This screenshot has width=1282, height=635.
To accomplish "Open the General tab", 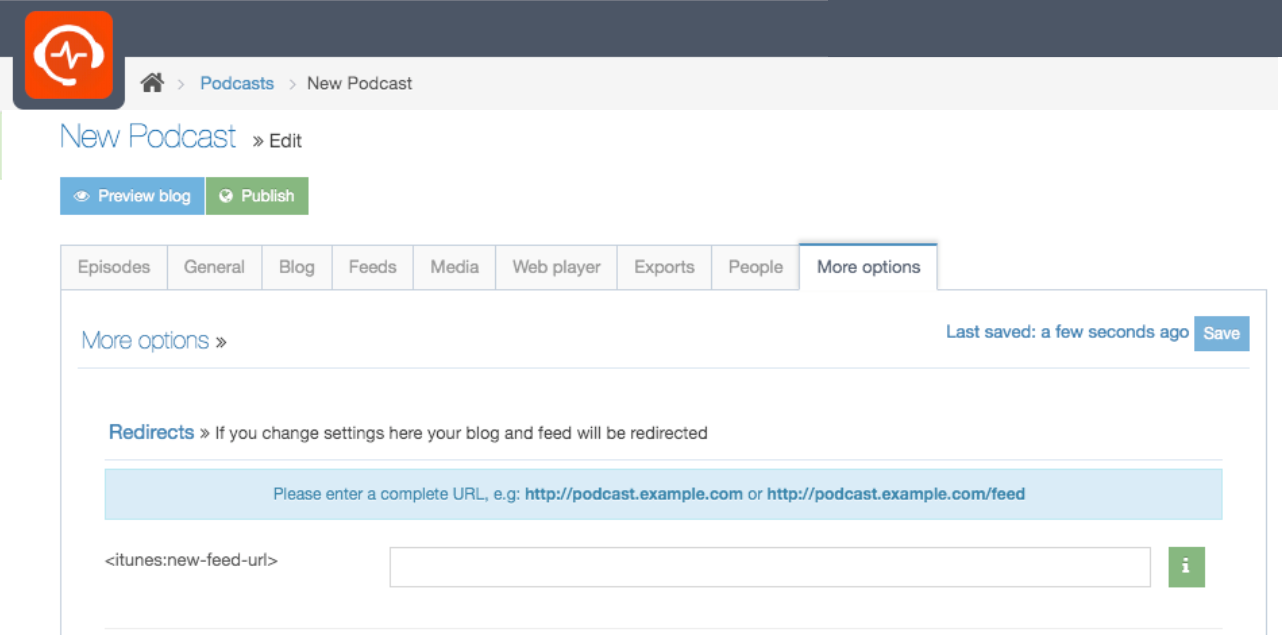I will pos(214,267).
